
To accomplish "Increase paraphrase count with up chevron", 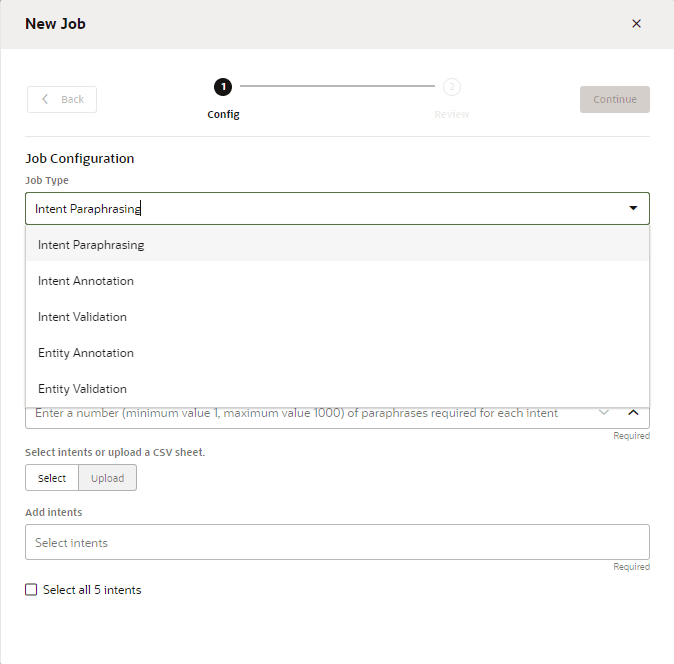I will point(632,412).
